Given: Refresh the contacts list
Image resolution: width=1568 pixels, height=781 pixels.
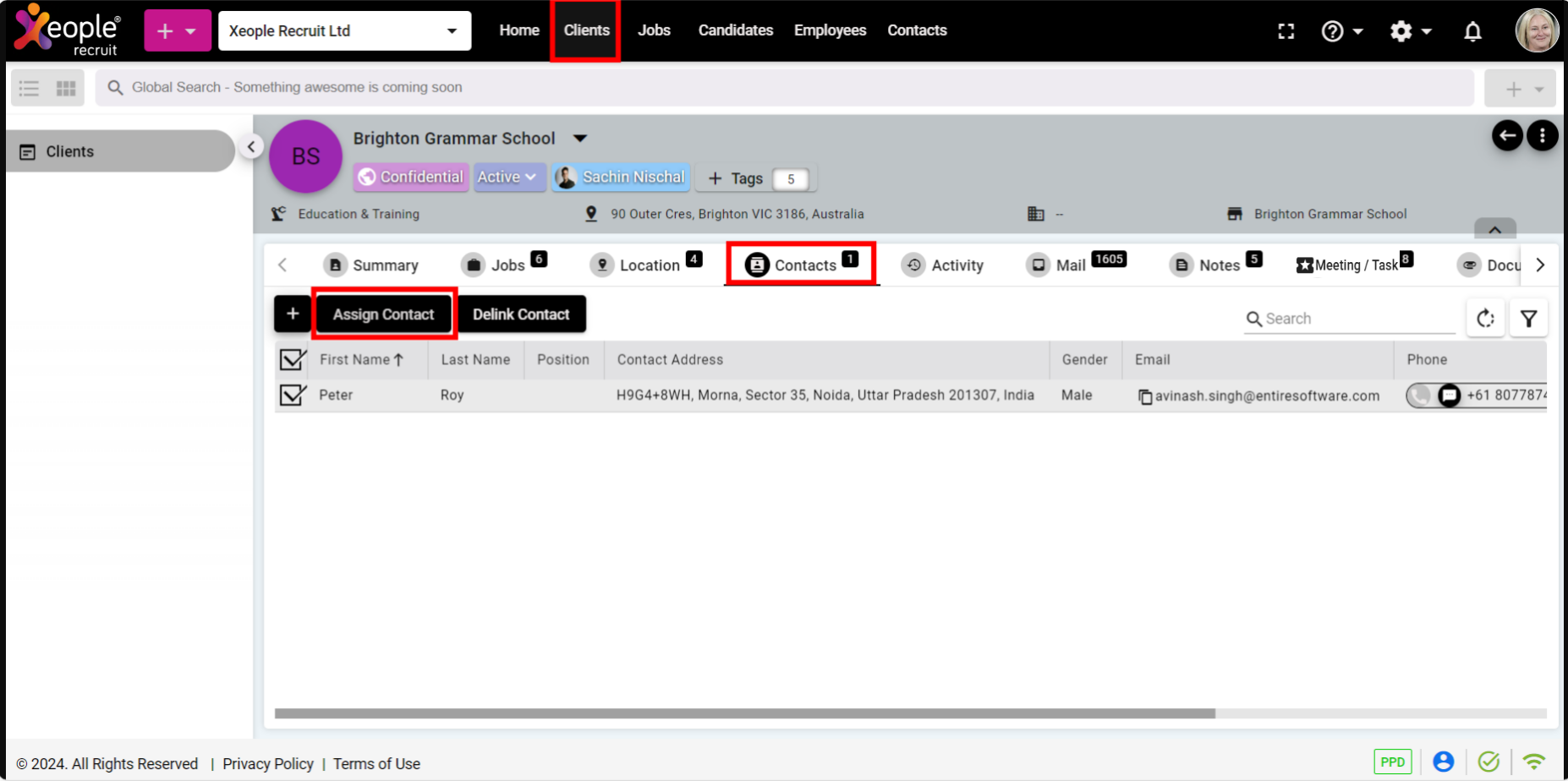Looking at the screenshot, I should (x=1486, y=319).
